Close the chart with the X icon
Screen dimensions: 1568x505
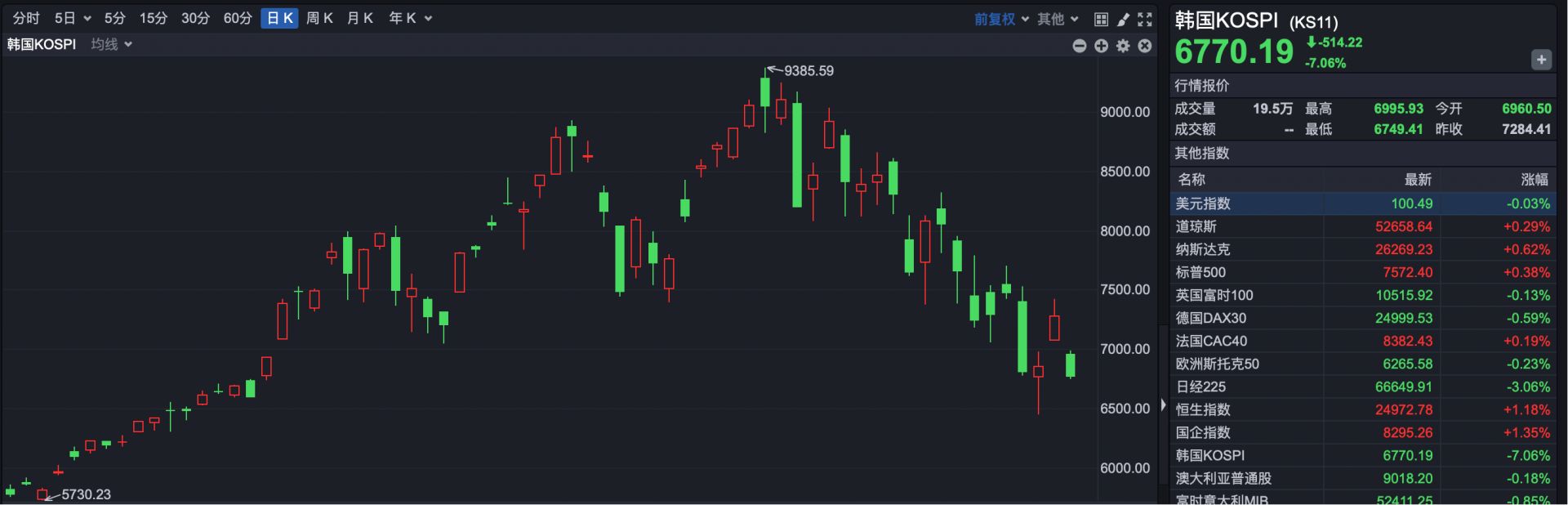click(1145, 46)
